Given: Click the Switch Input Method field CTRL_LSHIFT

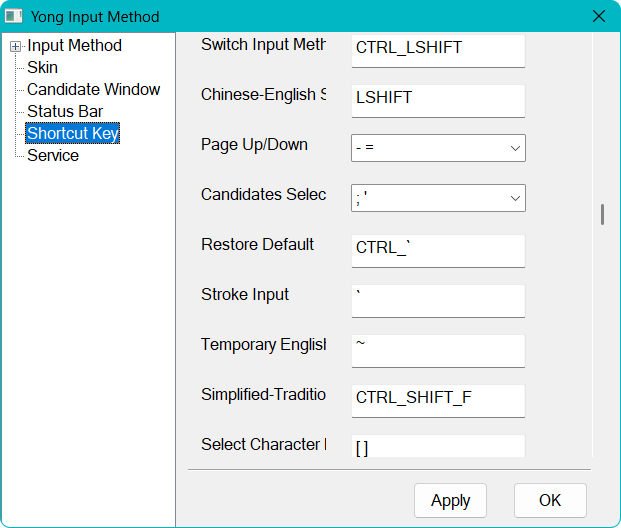Looking at the screenshot, I should pos(438,51).
